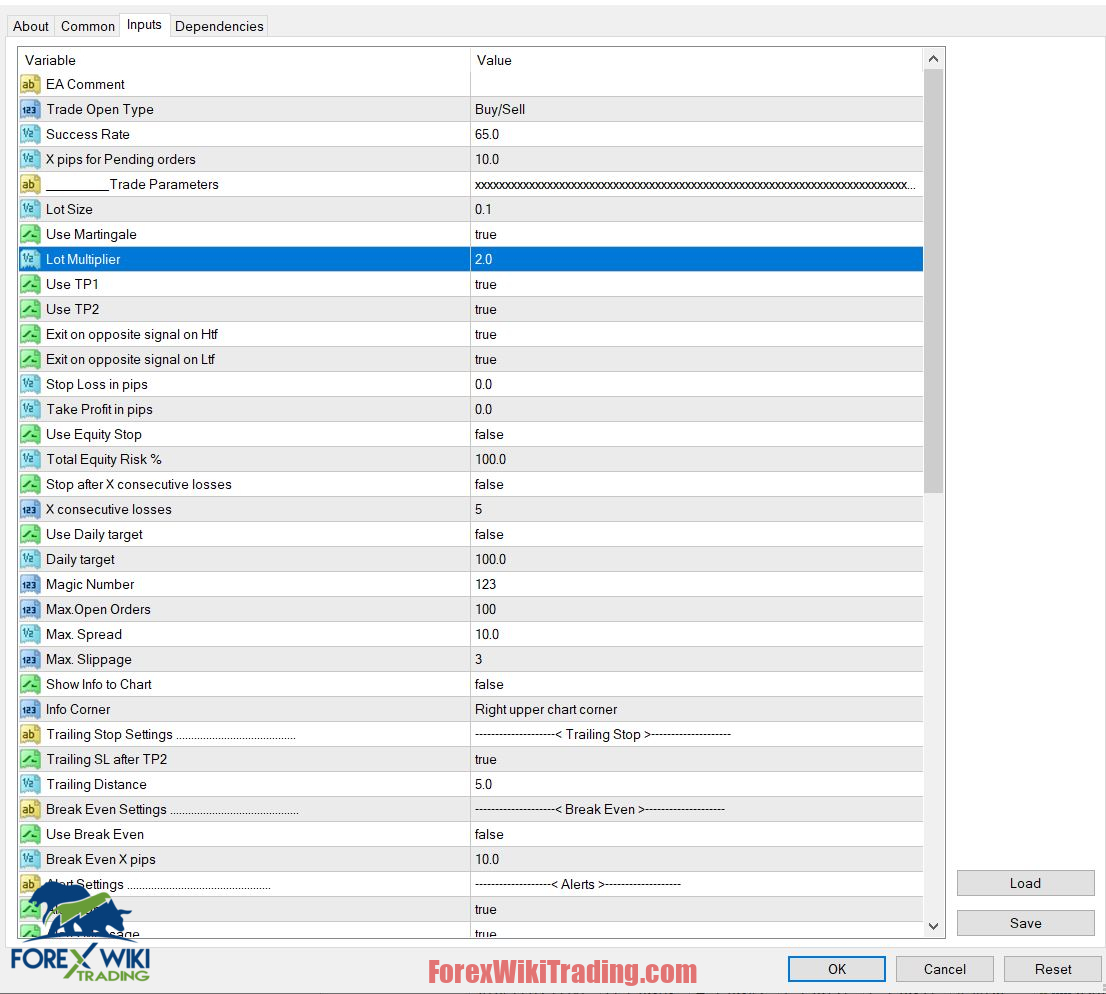Click the Value column header
Image resolution: width=1106 pixels, height=994 pixels.
point(696,60)
